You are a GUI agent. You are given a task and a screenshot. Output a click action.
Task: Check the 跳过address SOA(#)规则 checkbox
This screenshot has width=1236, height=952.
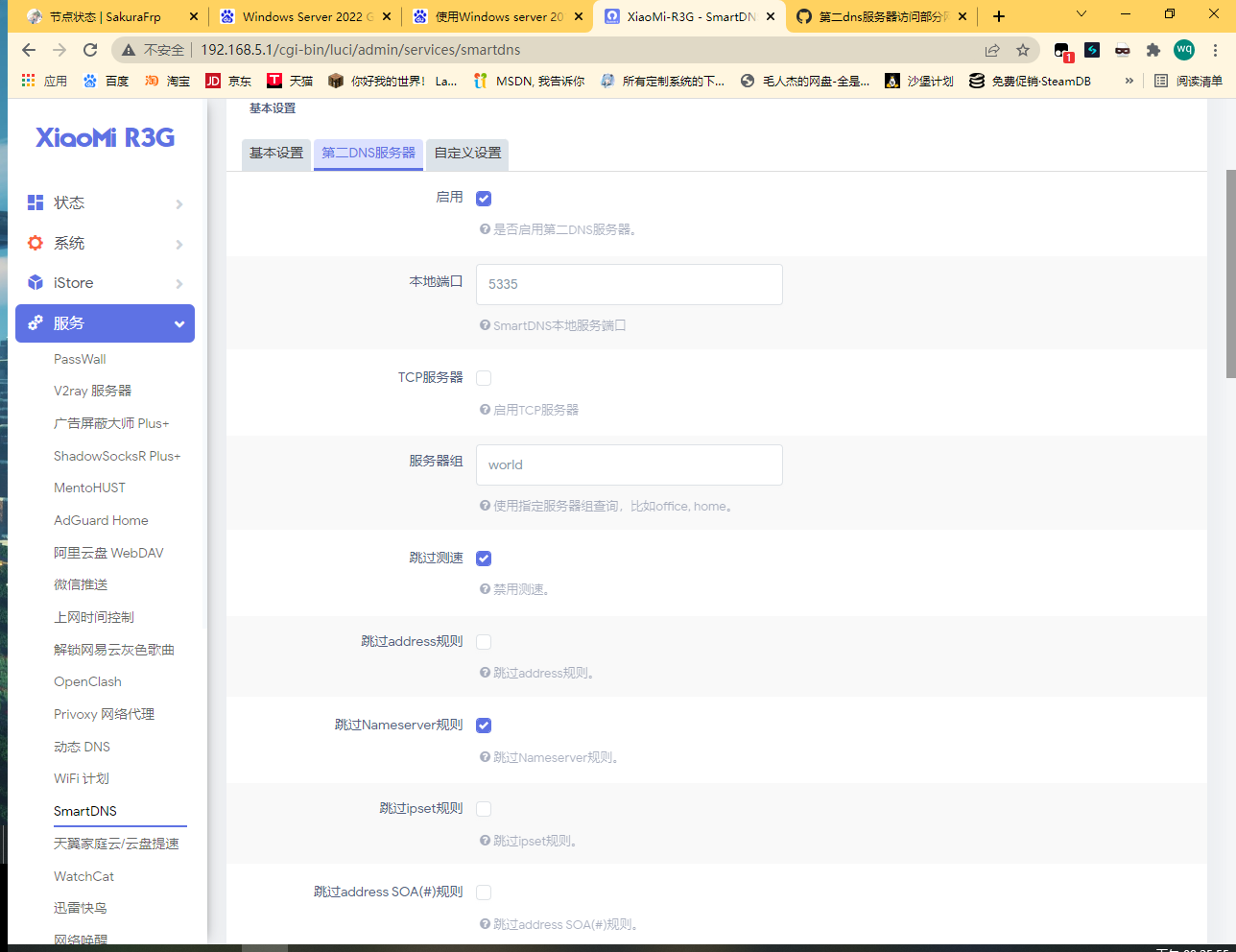(484, 892)
